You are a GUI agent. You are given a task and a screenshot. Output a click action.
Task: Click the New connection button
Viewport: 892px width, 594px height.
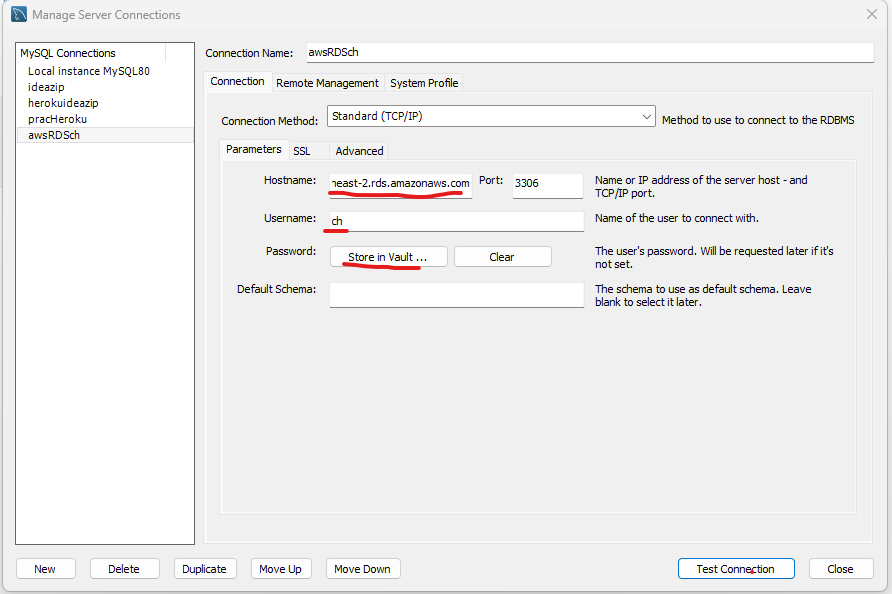click(46, 568)
